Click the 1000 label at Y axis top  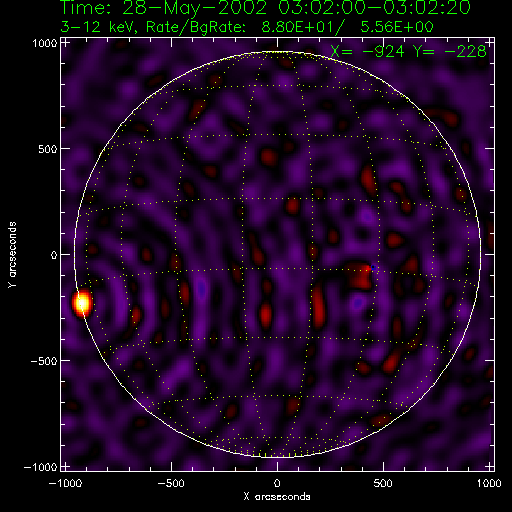tap(45, 43)
